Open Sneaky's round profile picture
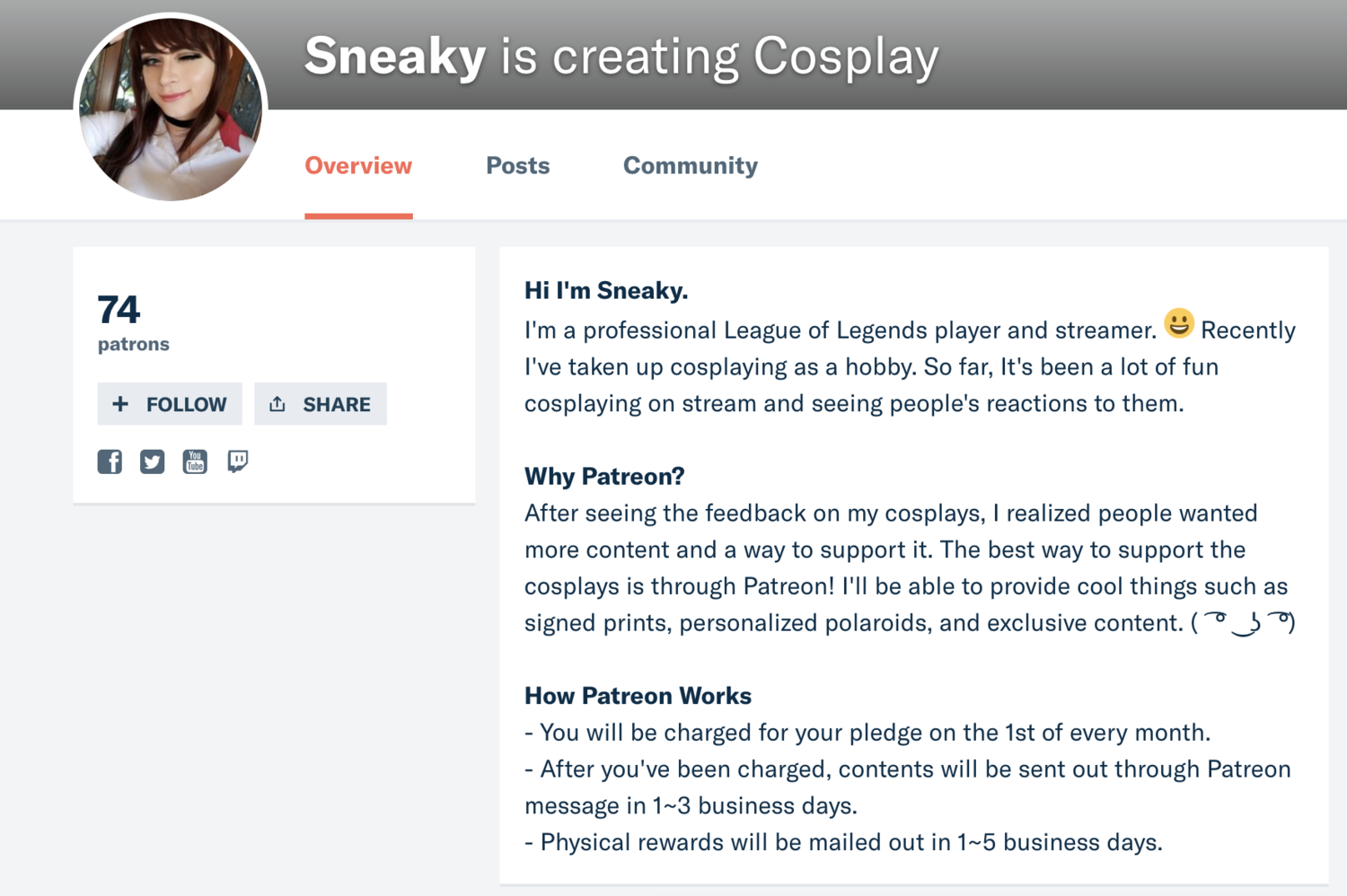Screen dimensions: 1347x896 (x=171, y=109)
